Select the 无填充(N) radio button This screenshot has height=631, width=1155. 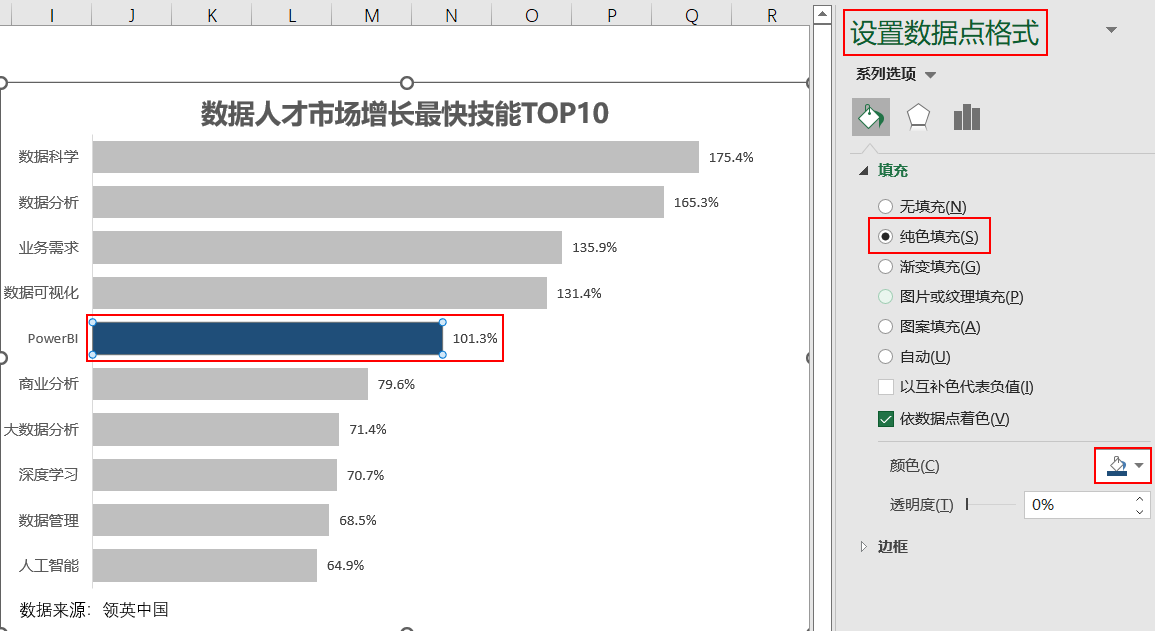(885, 207)
